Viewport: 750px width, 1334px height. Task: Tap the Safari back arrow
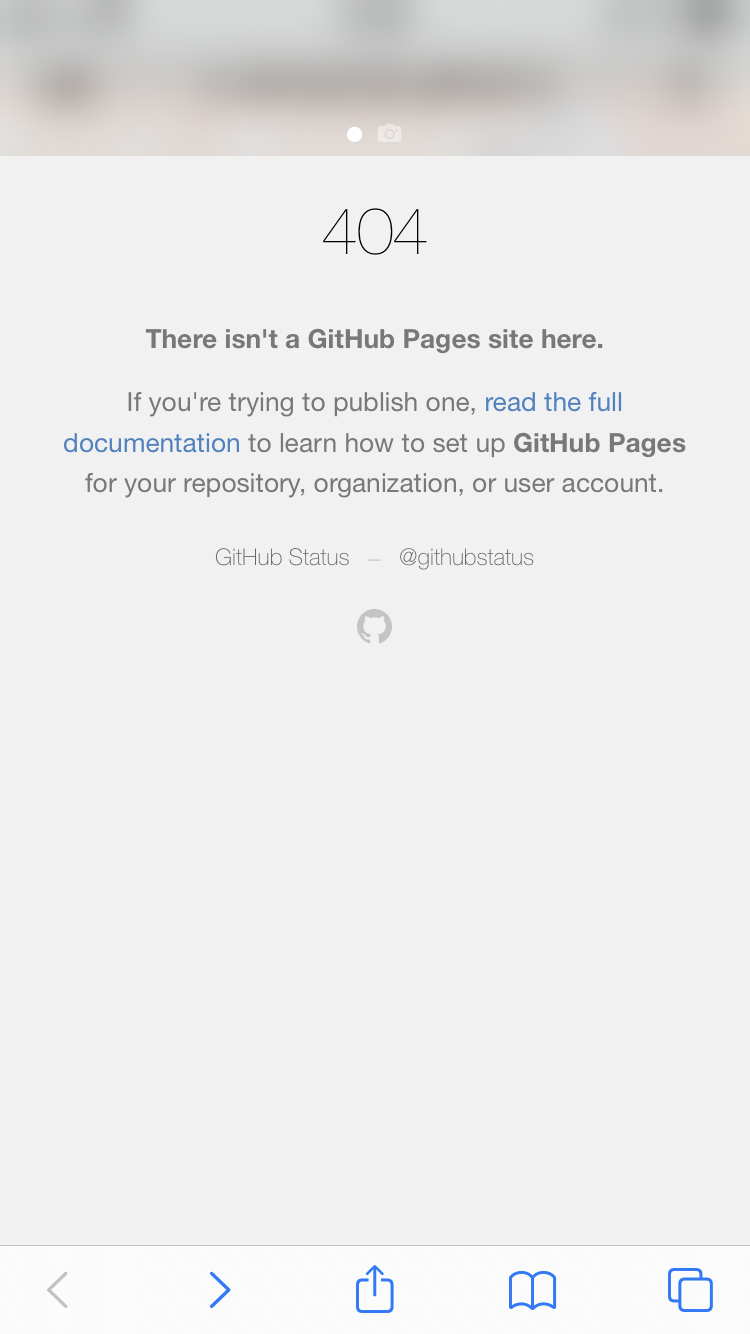[58, 1290]
